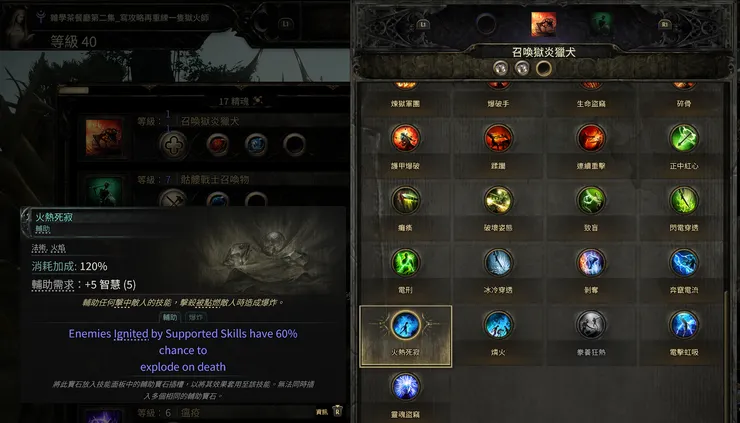Pick the 冰冷穿透 support gem
Image resolution: width=740 pixels, height=423 pixels.
[x=498, y=271]
